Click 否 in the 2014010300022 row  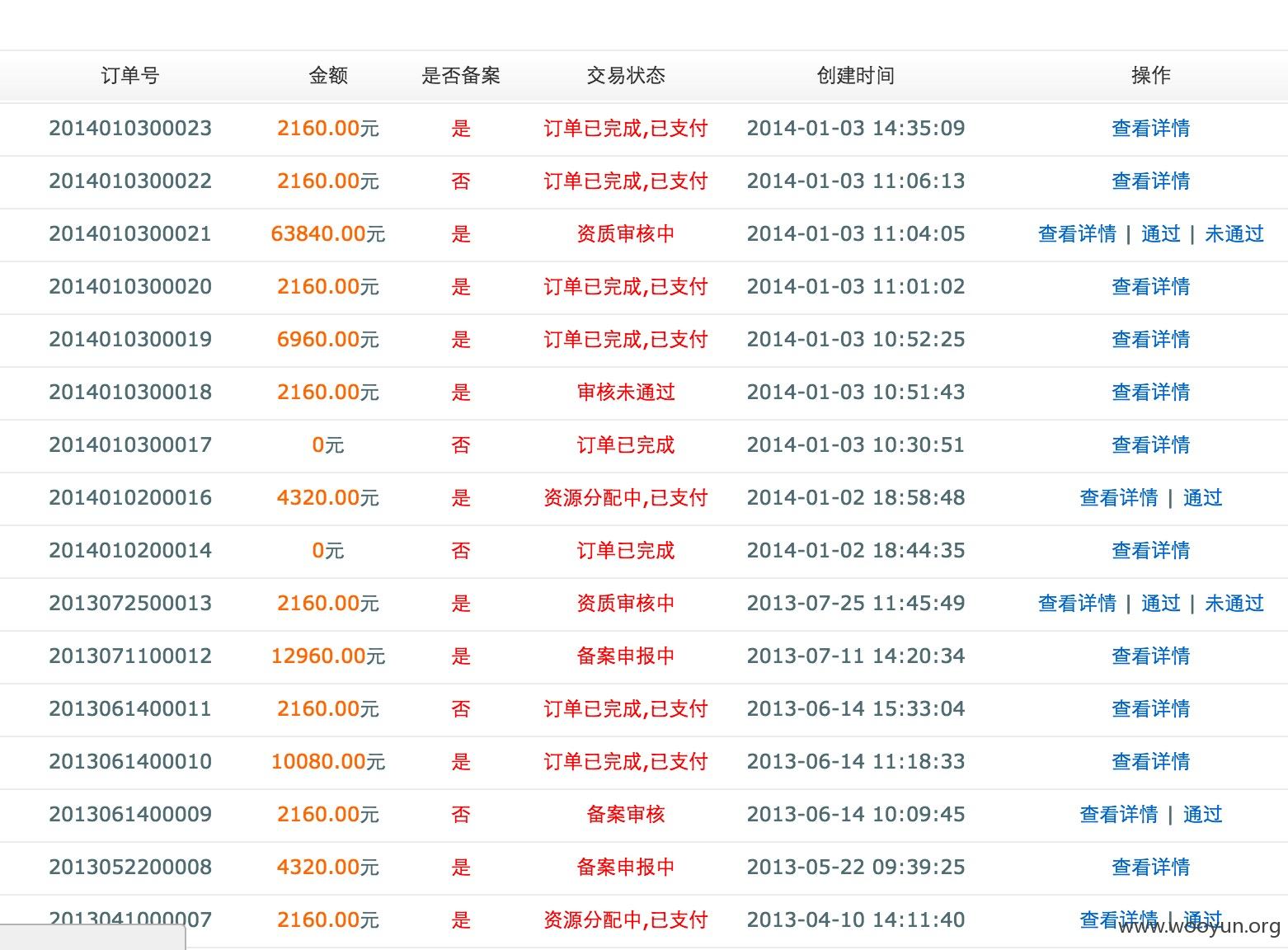(x=461, y=181)
